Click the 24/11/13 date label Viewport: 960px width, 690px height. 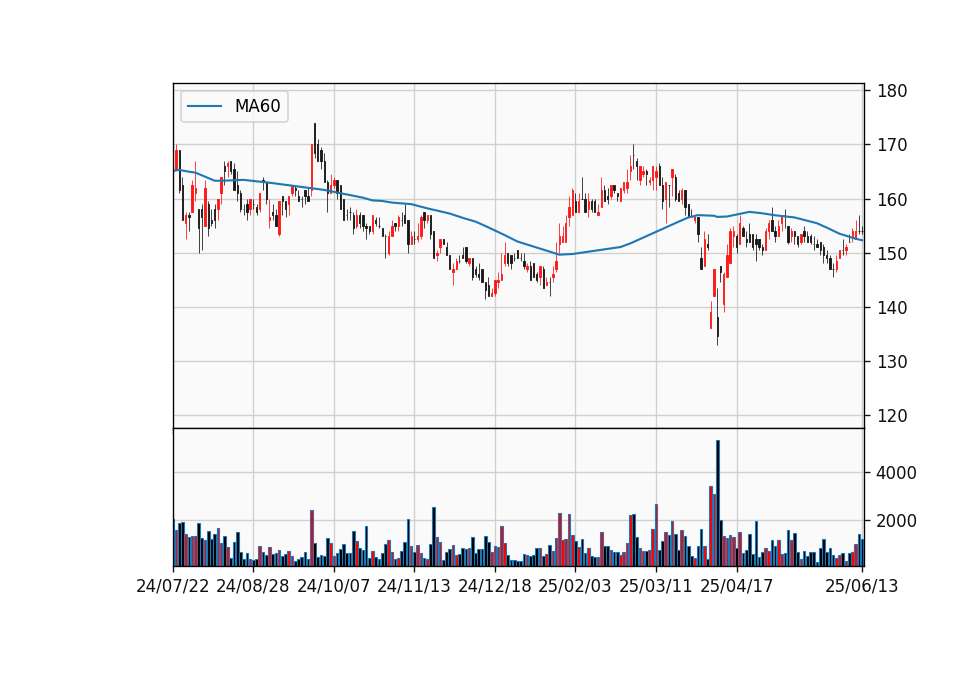414,586
